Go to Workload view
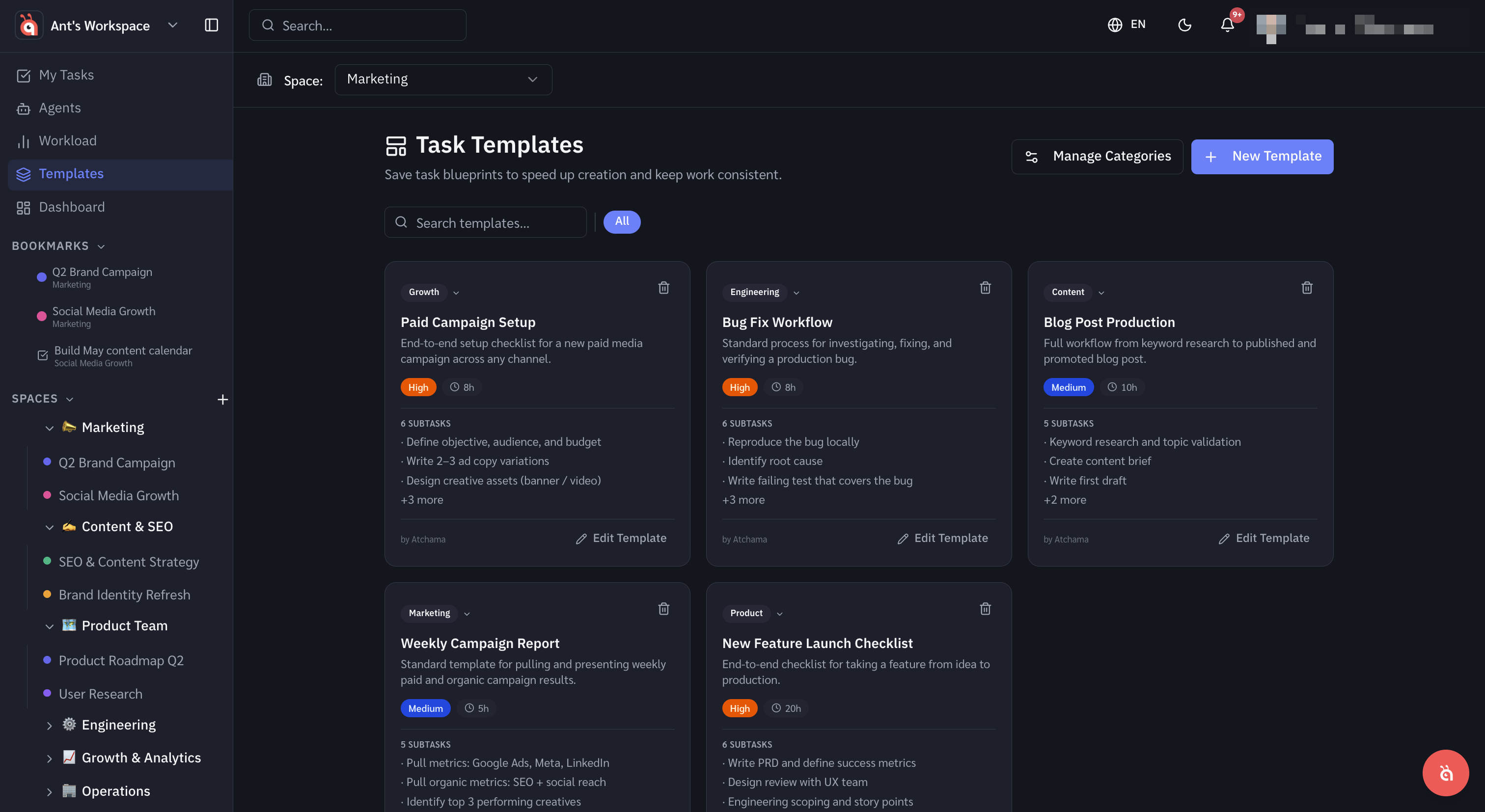1485x812 pixels. click(x=120, y=141)
